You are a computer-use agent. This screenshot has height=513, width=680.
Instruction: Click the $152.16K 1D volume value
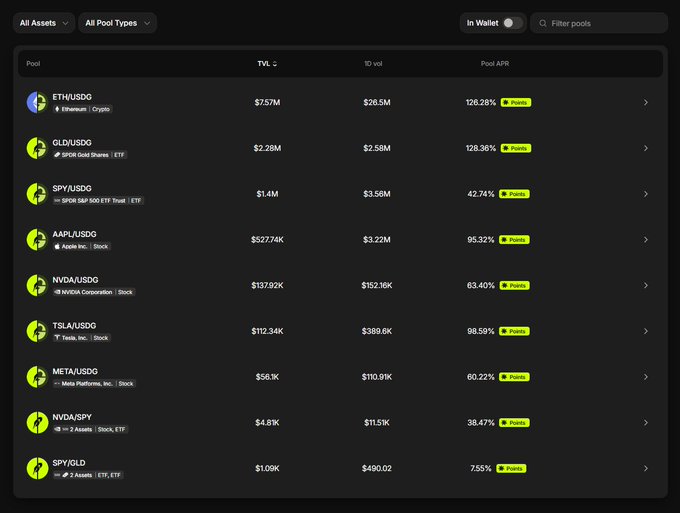(x=377, y=285)
